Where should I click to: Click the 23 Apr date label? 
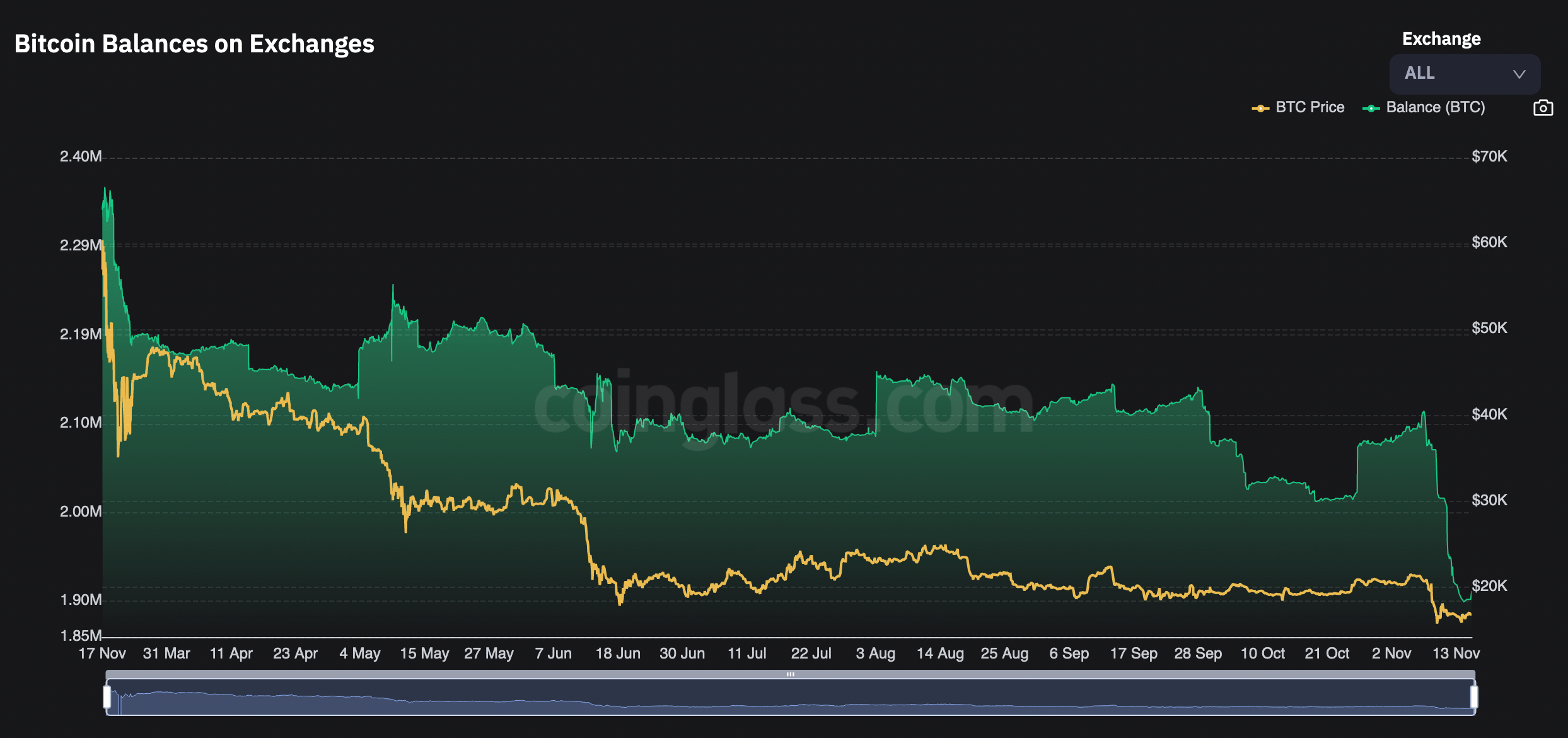(295, 653)
